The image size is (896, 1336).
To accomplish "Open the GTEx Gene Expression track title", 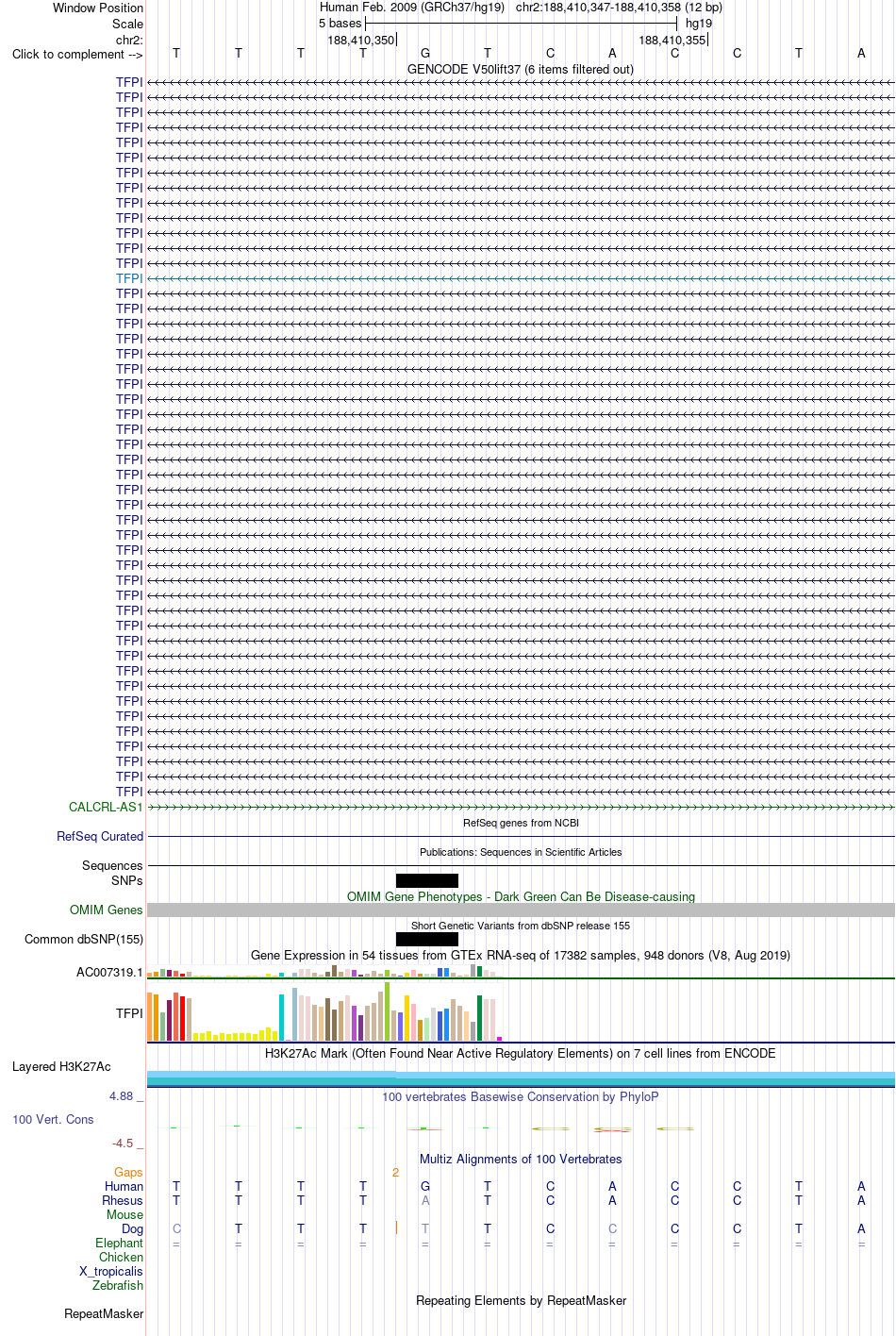I will pos(521,955).
